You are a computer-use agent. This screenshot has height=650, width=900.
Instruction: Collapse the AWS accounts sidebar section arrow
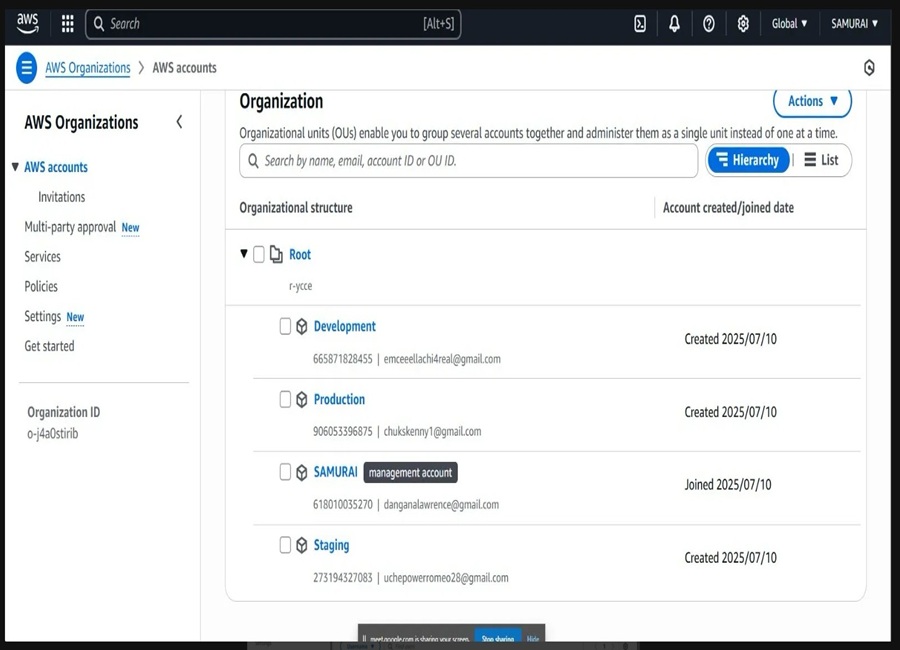(x=15, y=167)
